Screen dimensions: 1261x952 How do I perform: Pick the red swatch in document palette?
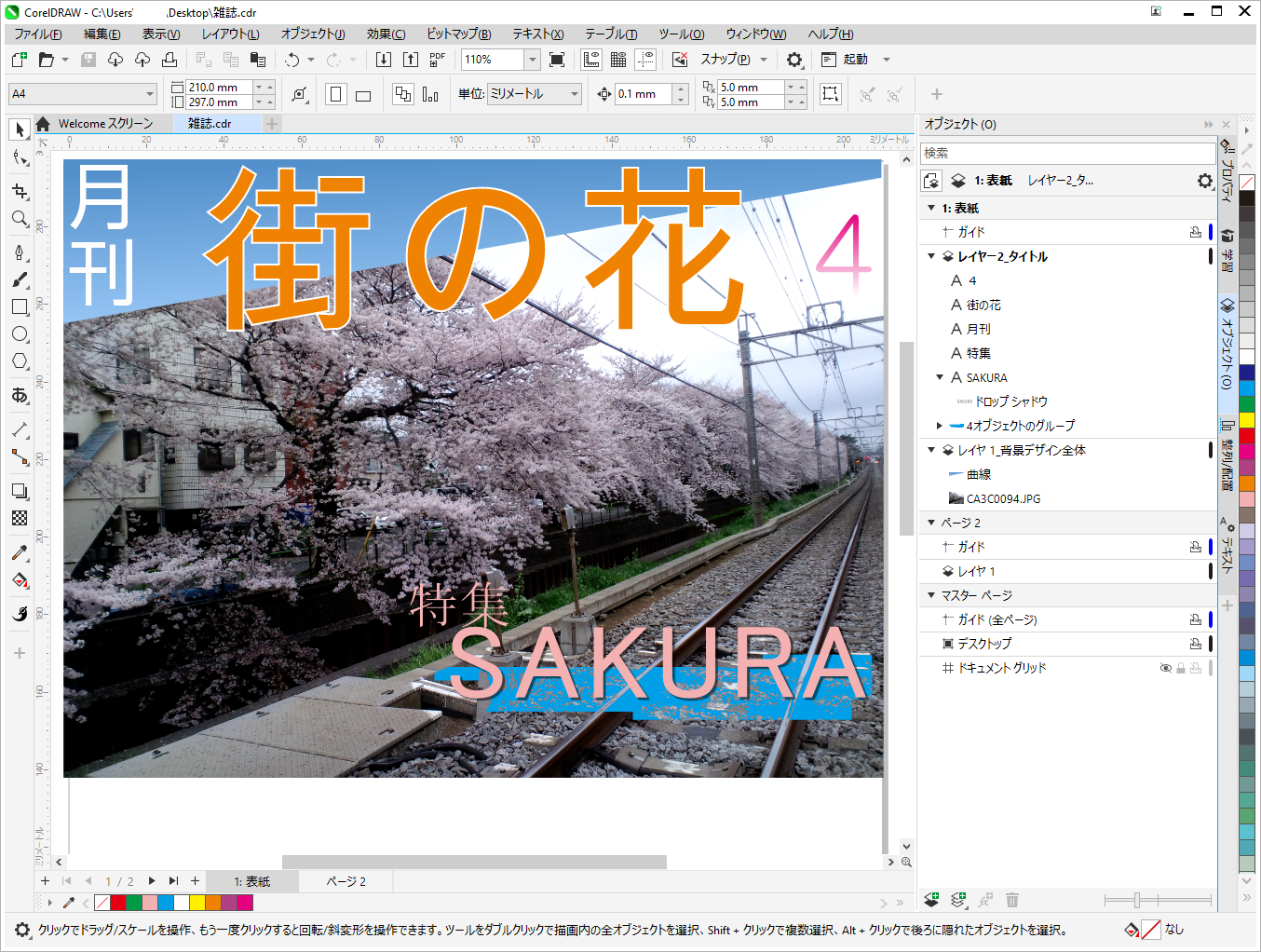coord(118,903)
